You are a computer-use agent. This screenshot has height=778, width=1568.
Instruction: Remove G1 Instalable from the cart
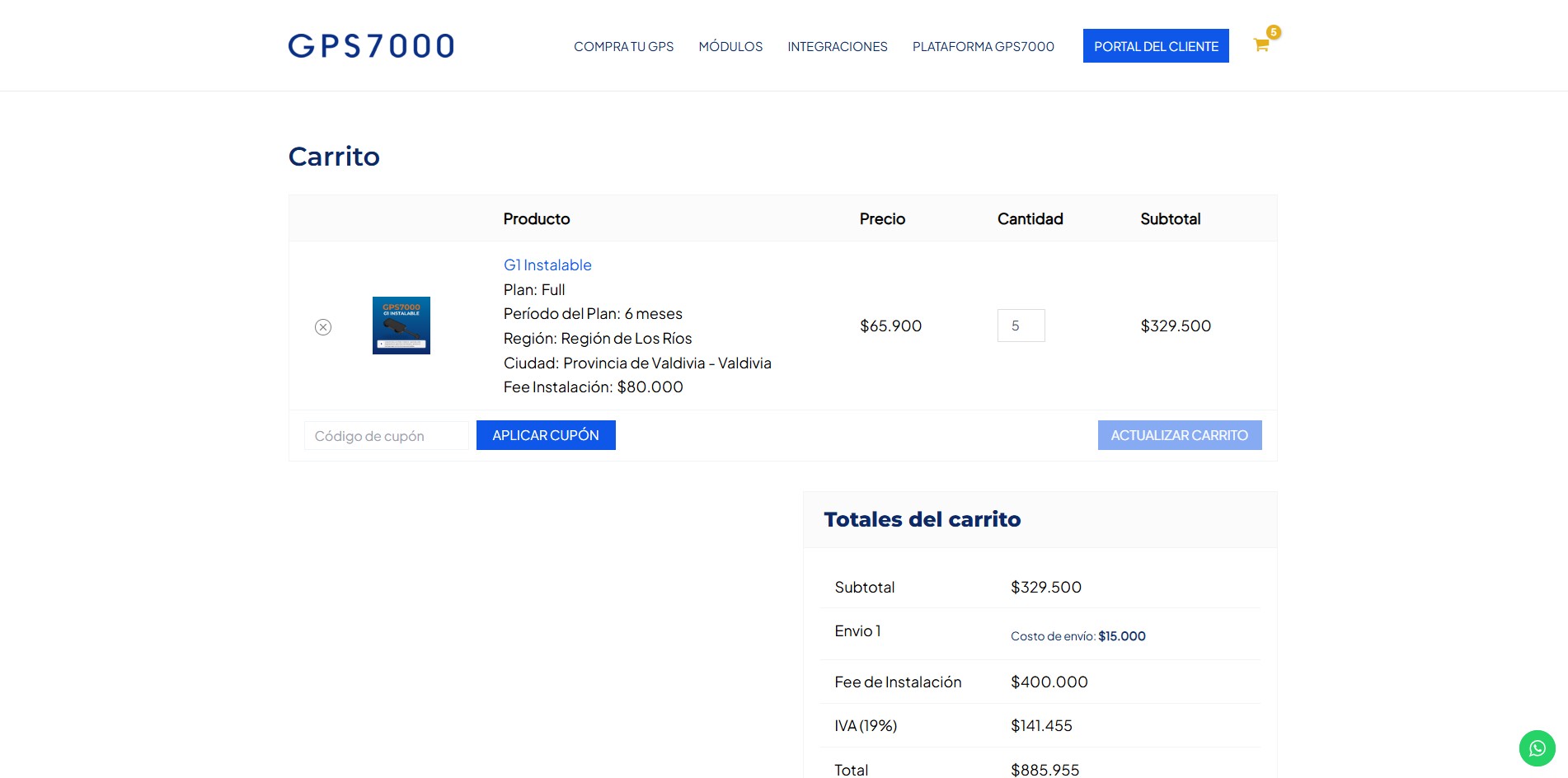click(x=323, y=327)
